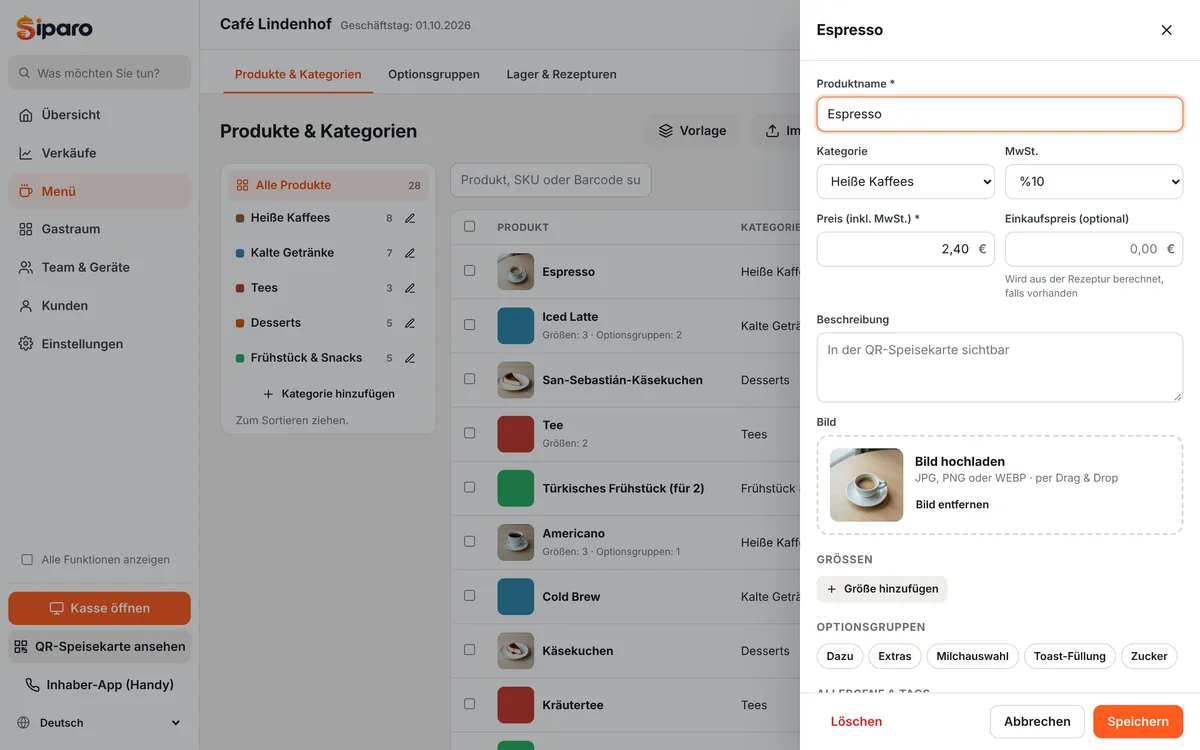
Task: Click the Siparo logo
Action: click(x=54, y=28)
